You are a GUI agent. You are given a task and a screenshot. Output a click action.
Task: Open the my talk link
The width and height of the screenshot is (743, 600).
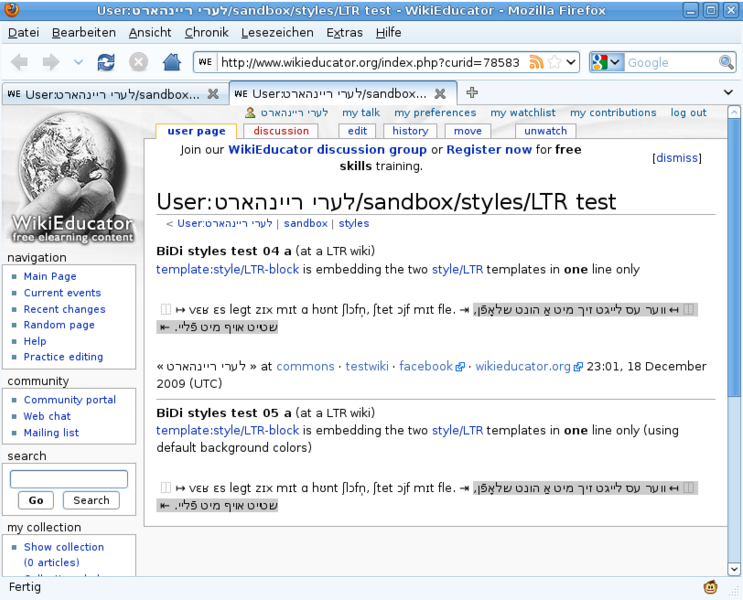(361, 113)
